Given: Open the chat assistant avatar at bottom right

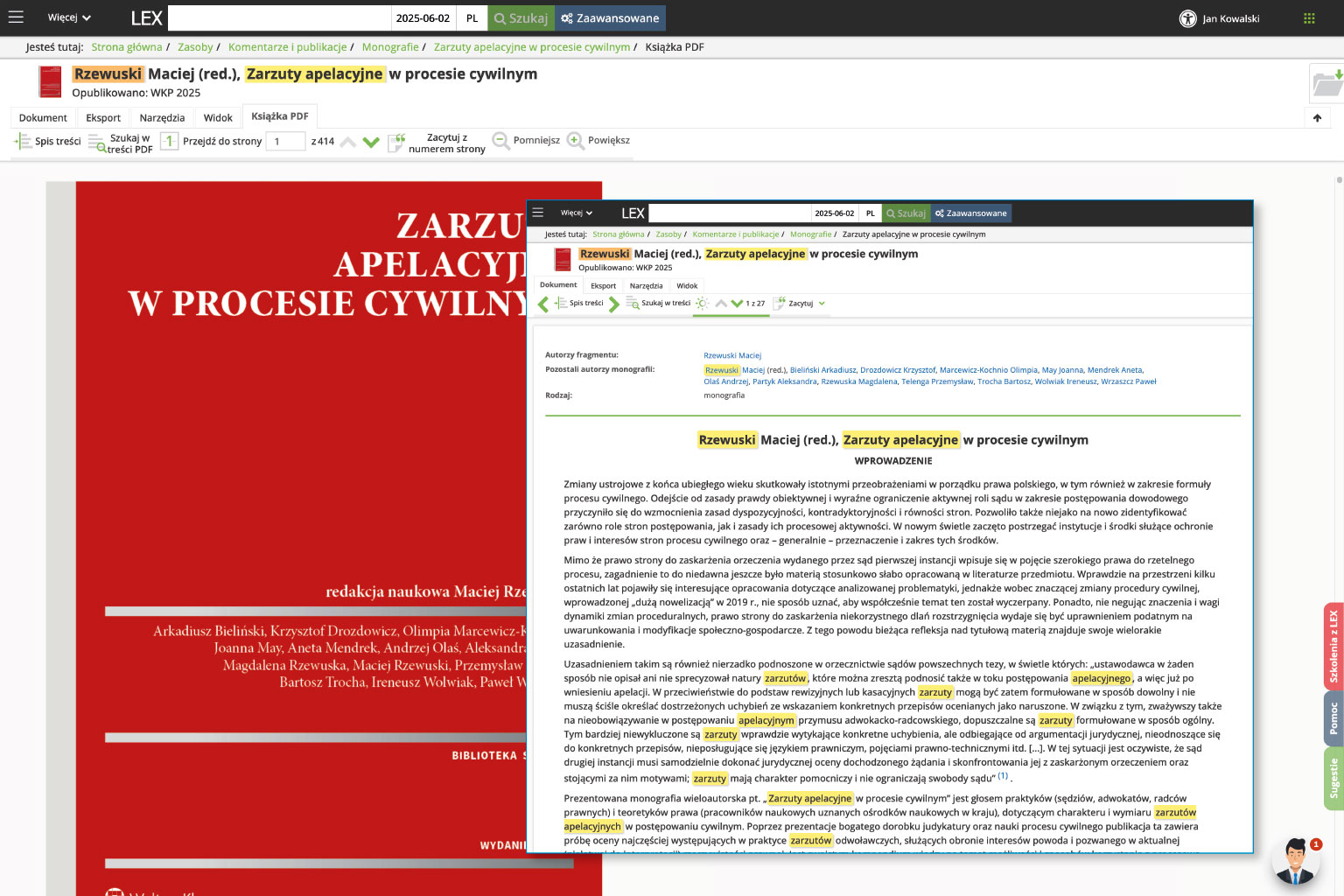Looking at the screenshot, I should [1295, 861].
